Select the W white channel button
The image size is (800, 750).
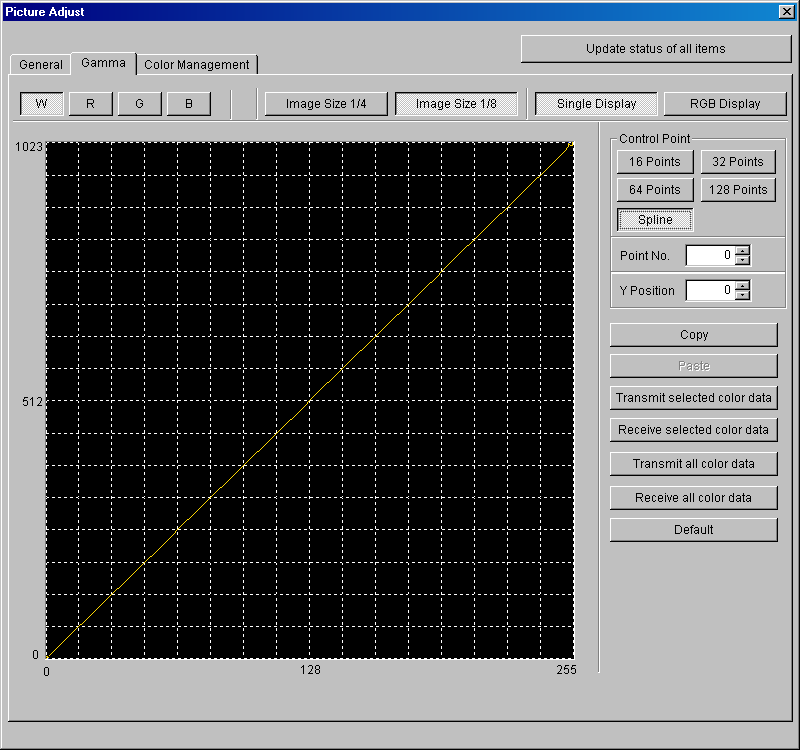pyautogui.click(x=41, y=104)
